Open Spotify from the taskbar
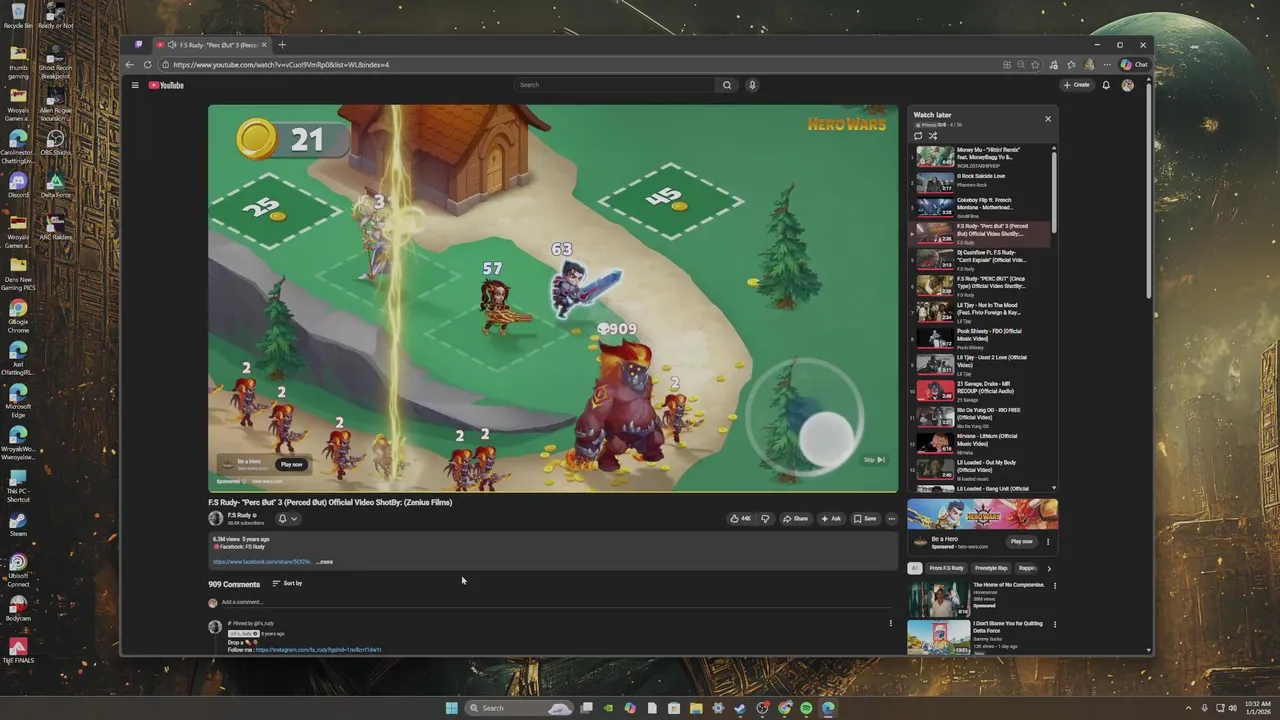The image size is (1280, 720). [806, 708]
